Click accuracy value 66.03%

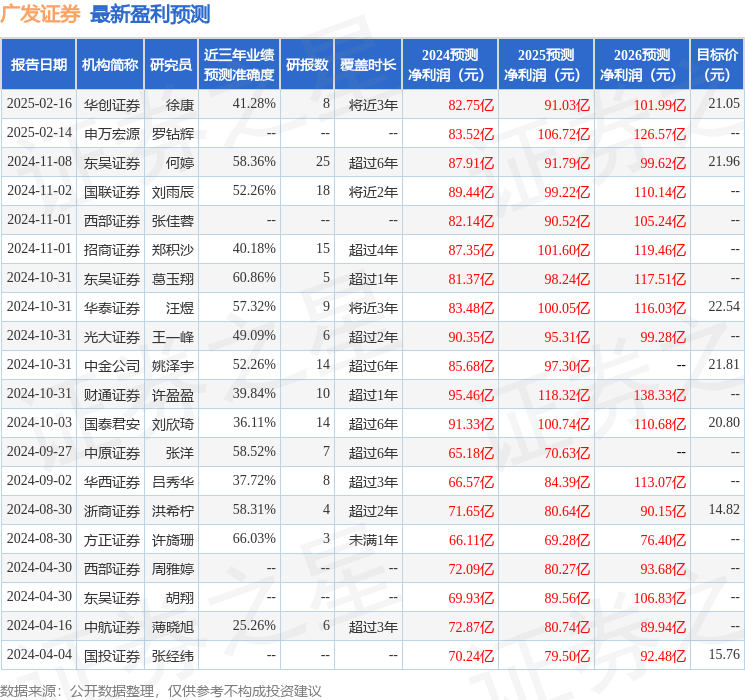pos(254,538)
